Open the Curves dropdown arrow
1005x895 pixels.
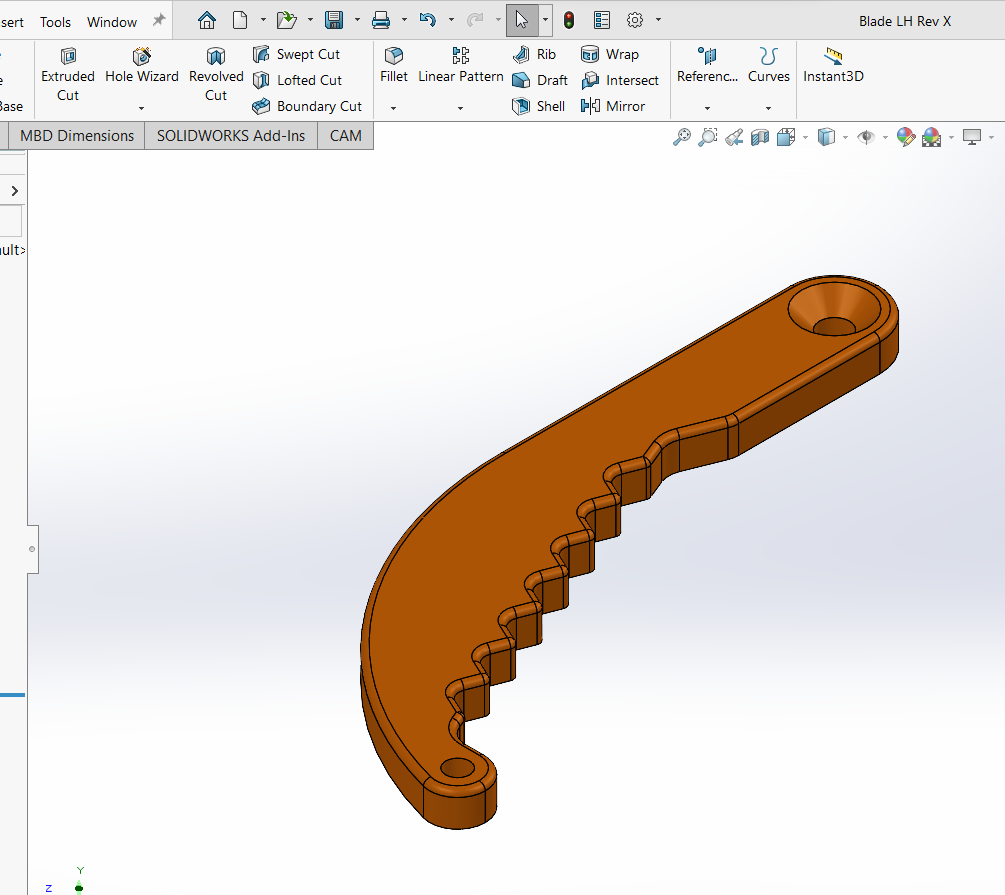[768, 108]
